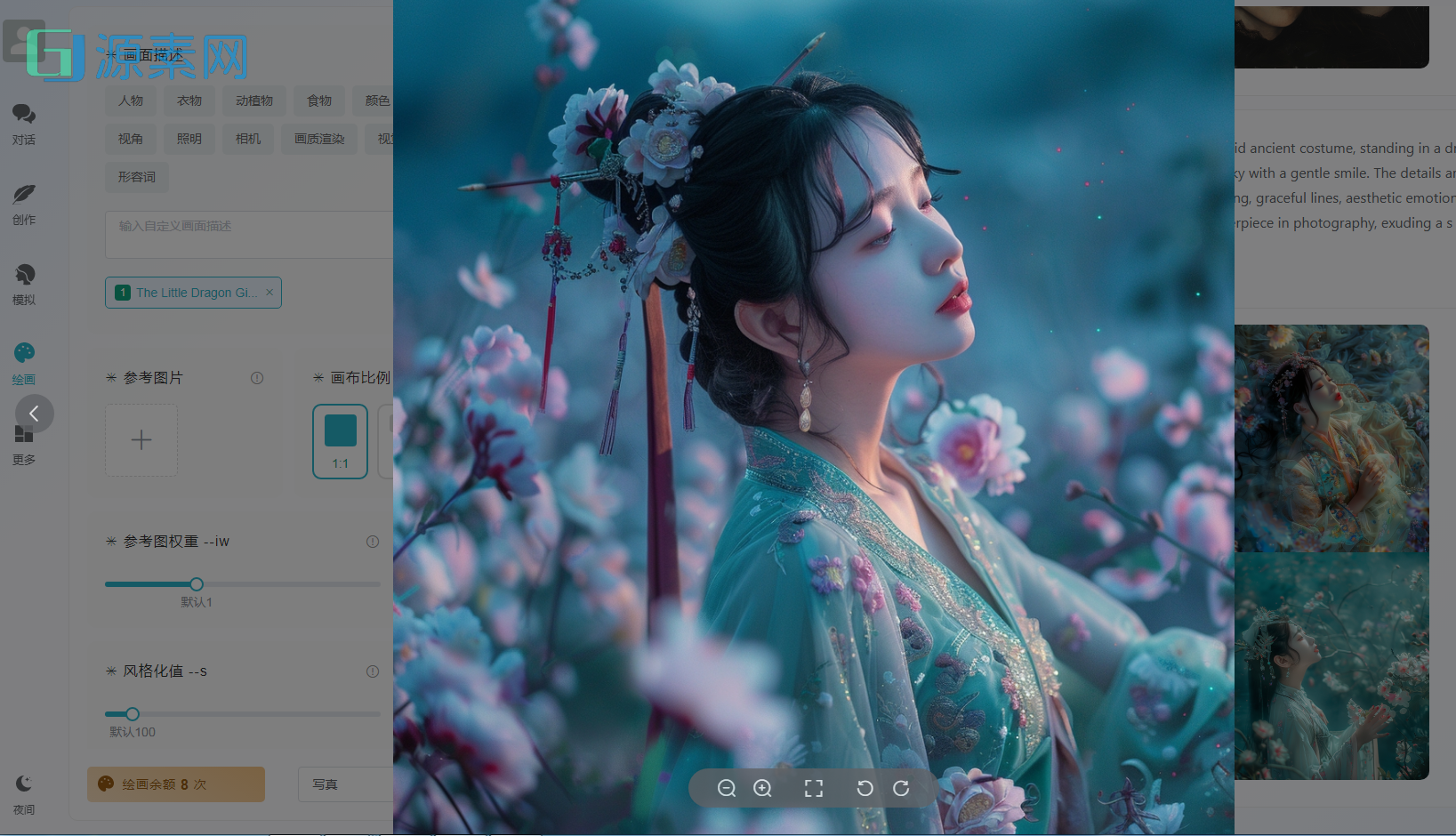Toggle the 人物 character tag
This screenshot has width=1456, height=836.
pyautogui.click(x=130, y=100)
